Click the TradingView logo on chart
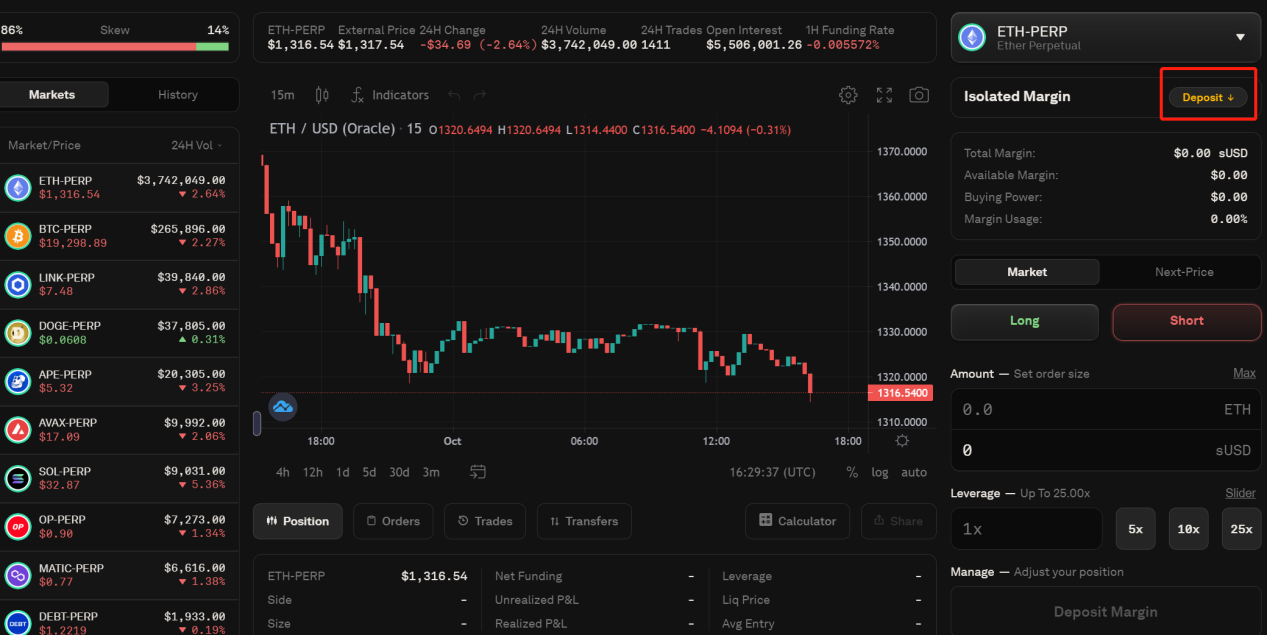Screen dimensions: 1267x635 pos(285,406)
